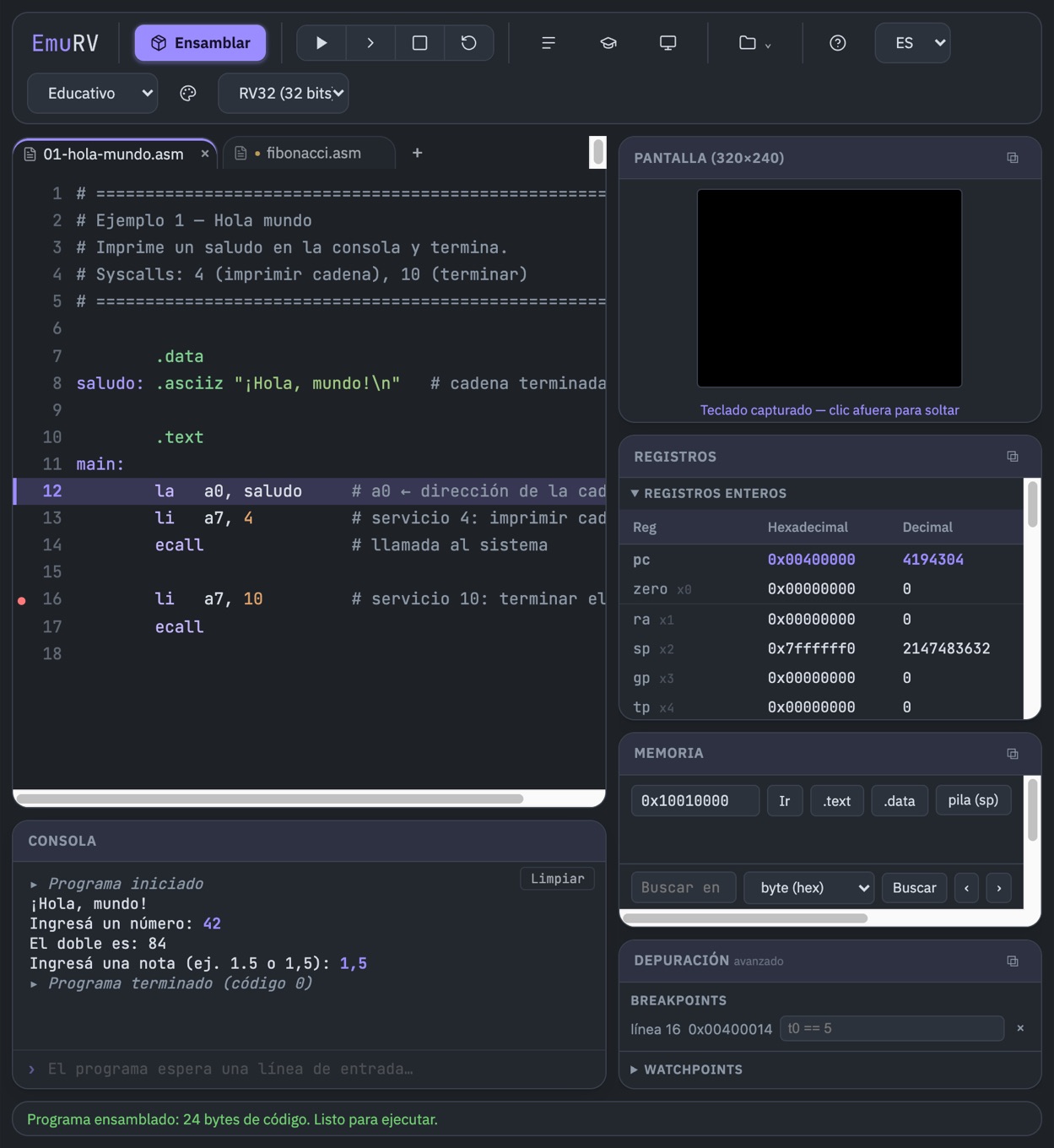Screen dimensions: 1054x1148
Task: Pop out the DEPURACIÓN panel
Action: 1013,961
